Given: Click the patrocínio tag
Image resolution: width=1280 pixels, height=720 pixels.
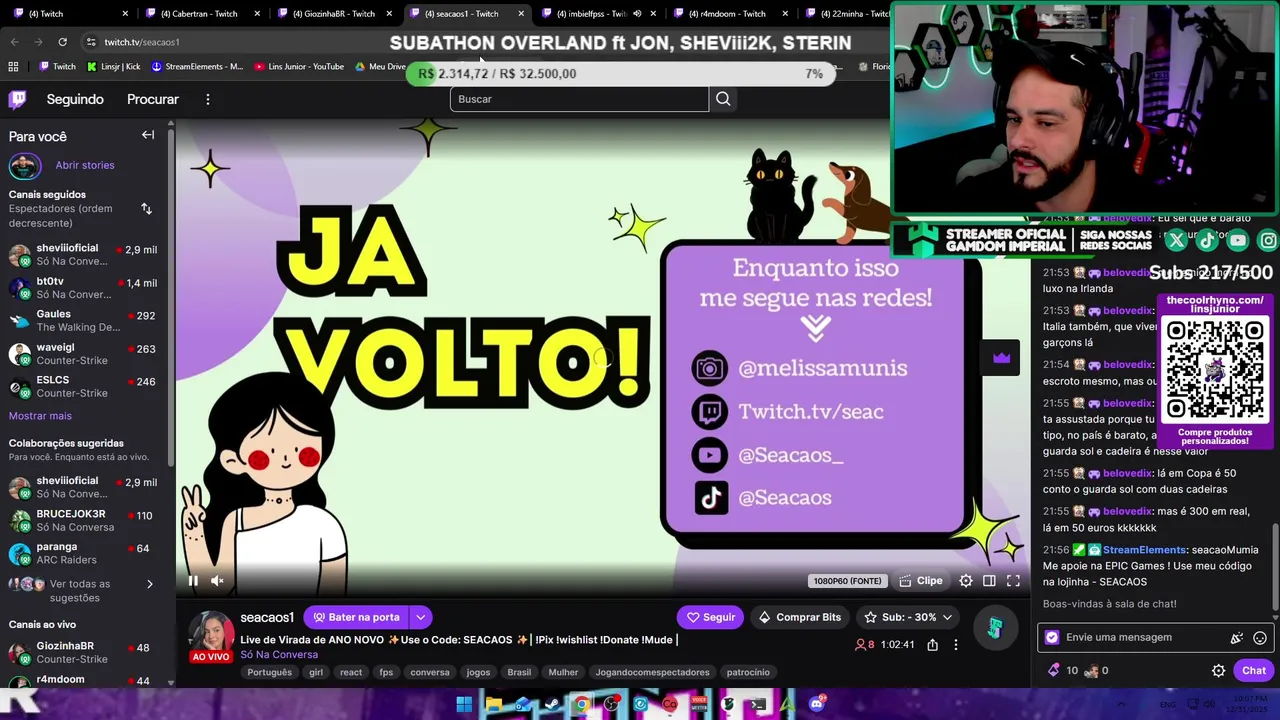Looking at the screenshot, I should tap(748, 672).
